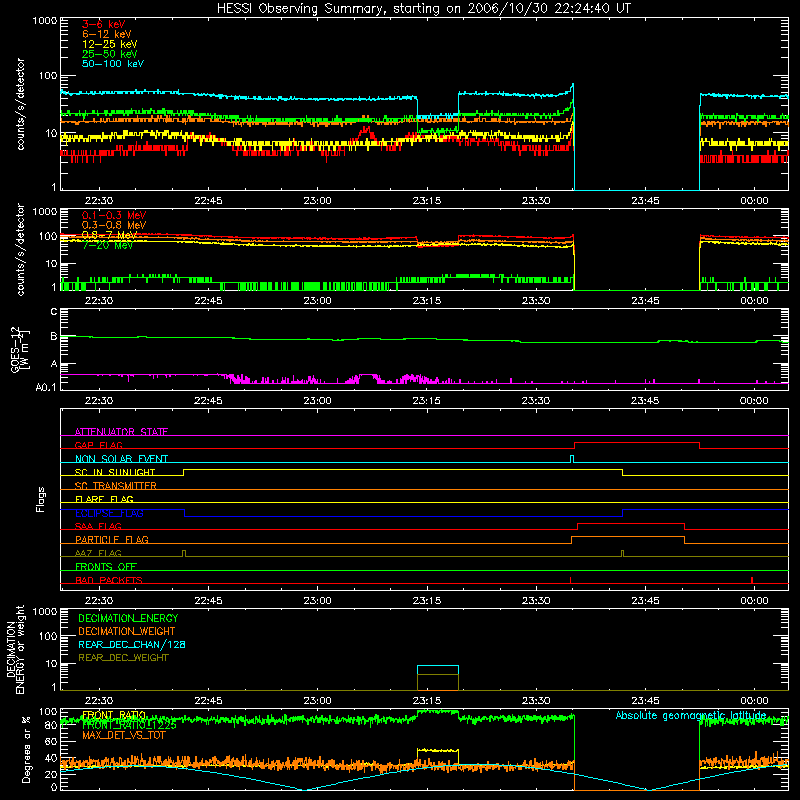This screenshot has height=800, width=800.
Task: Click the FRONT_RATIO legend label
Action: (x=114, y=715)
